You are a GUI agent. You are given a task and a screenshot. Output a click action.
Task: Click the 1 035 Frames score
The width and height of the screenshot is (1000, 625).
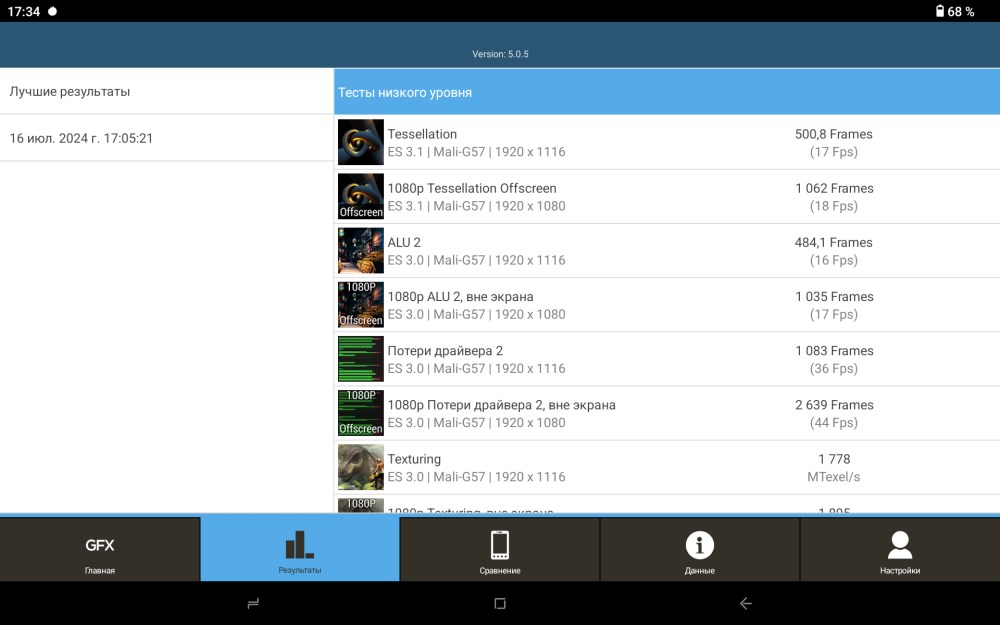point(834,297)
